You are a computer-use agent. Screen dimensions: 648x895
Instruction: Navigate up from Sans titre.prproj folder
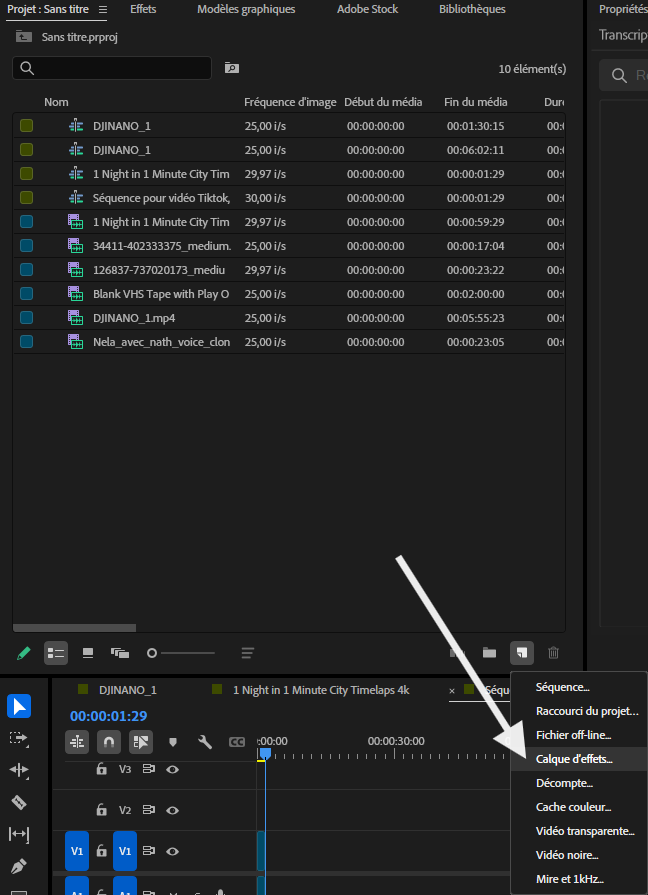pos(23,37)
